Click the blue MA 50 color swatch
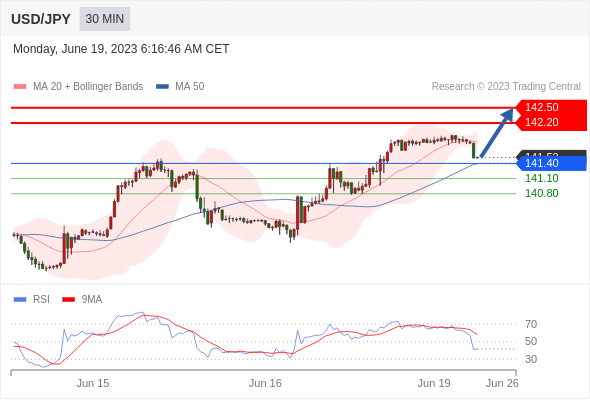The height and width of the screenshot is (400, 590). (x=163, y=87)
